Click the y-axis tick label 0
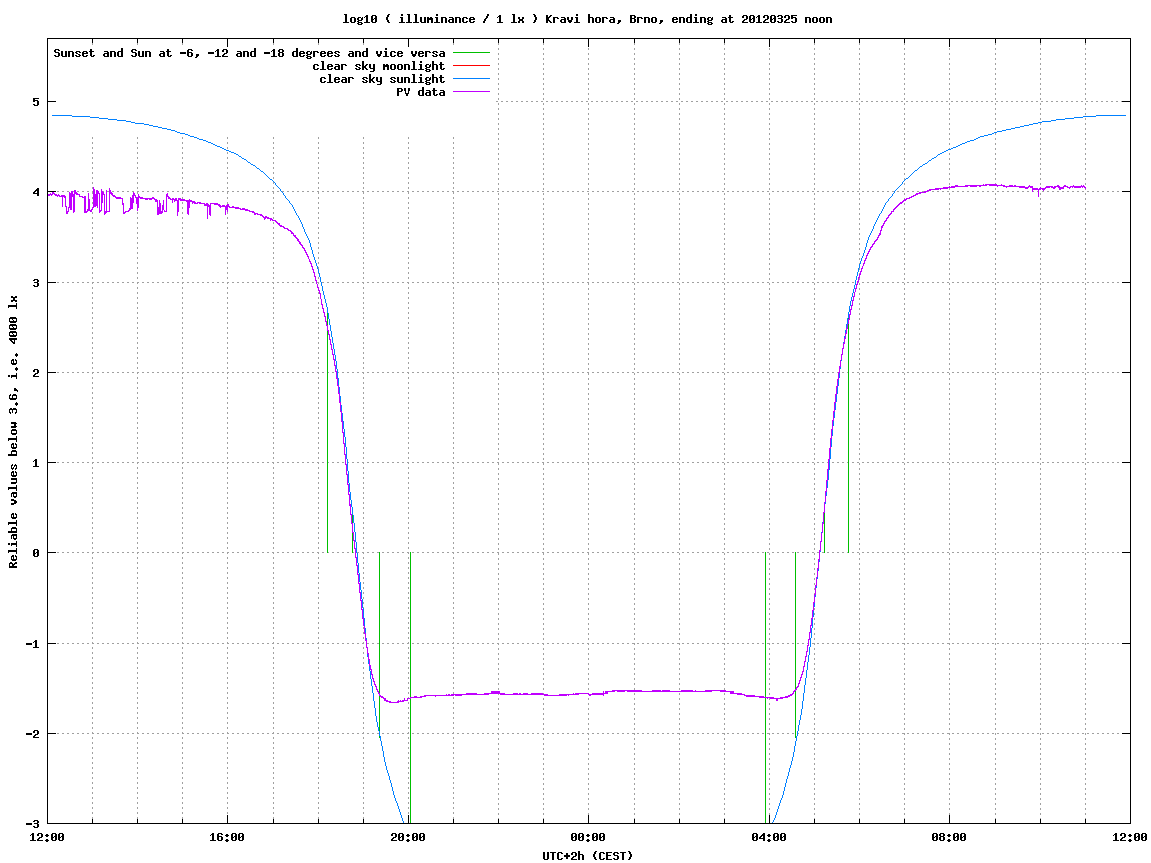 pyautogui.click(x=35, y=553)
